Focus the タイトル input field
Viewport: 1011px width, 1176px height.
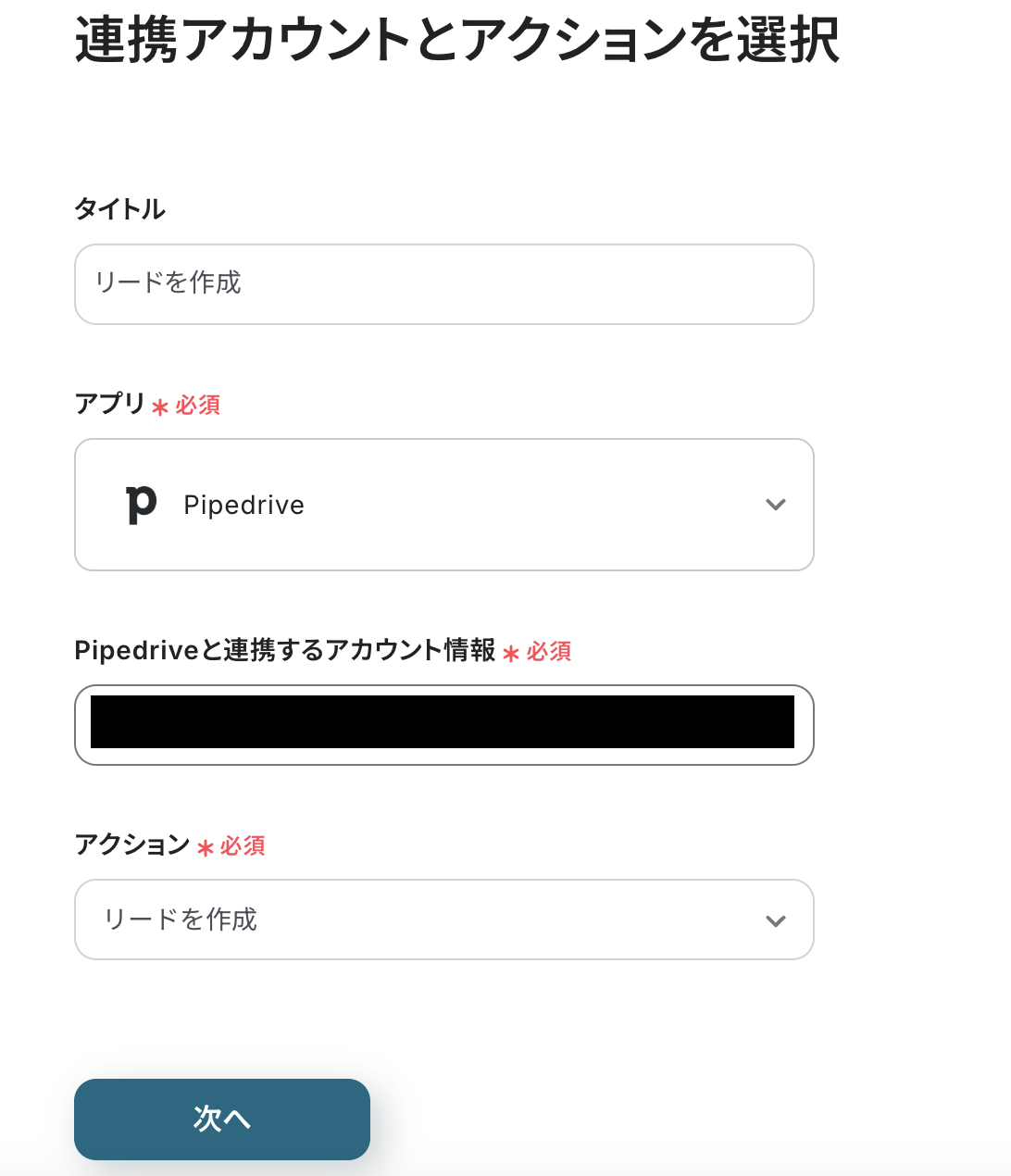tap(443, 284)
